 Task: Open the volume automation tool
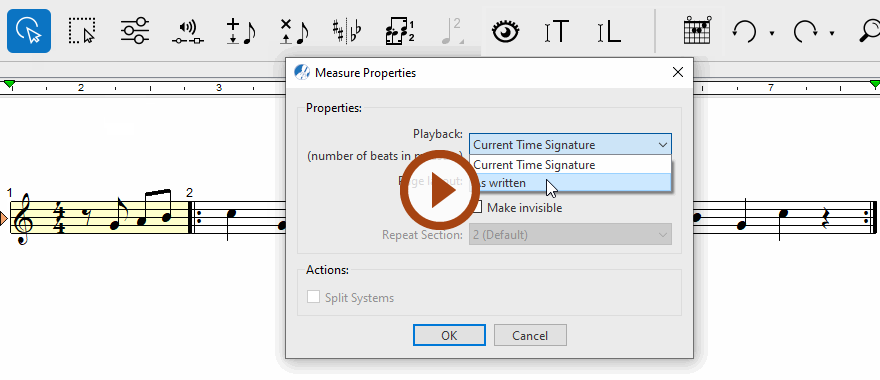(x=187, y=32)
